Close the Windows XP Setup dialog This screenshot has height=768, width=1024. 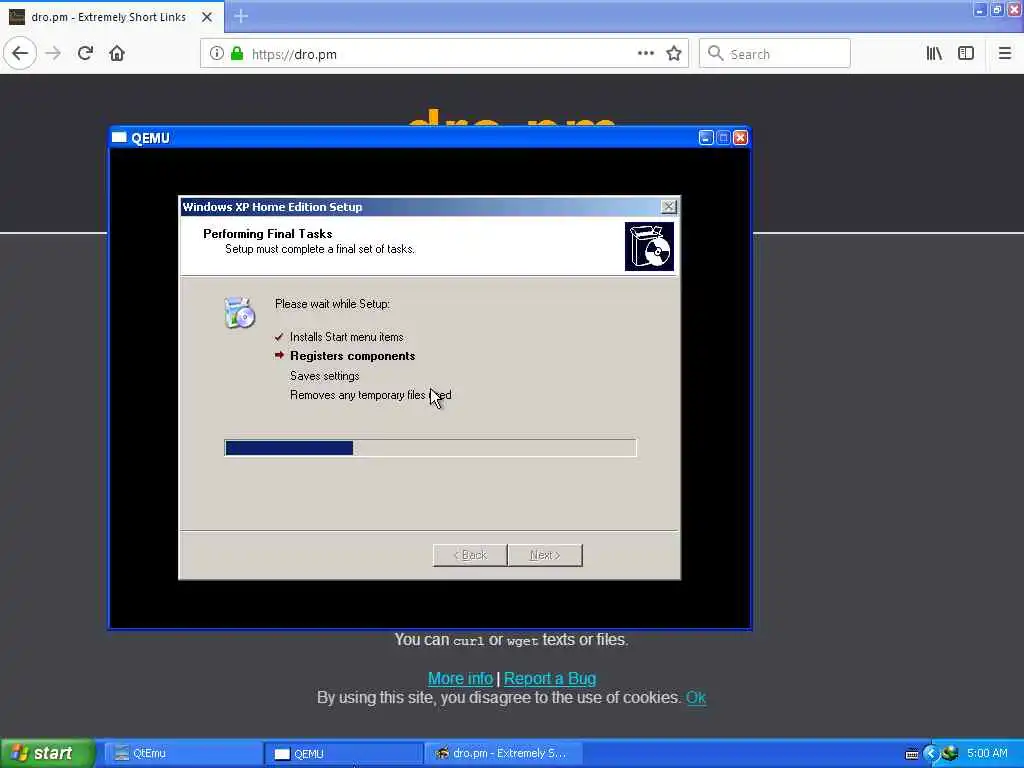pos(668,206)
